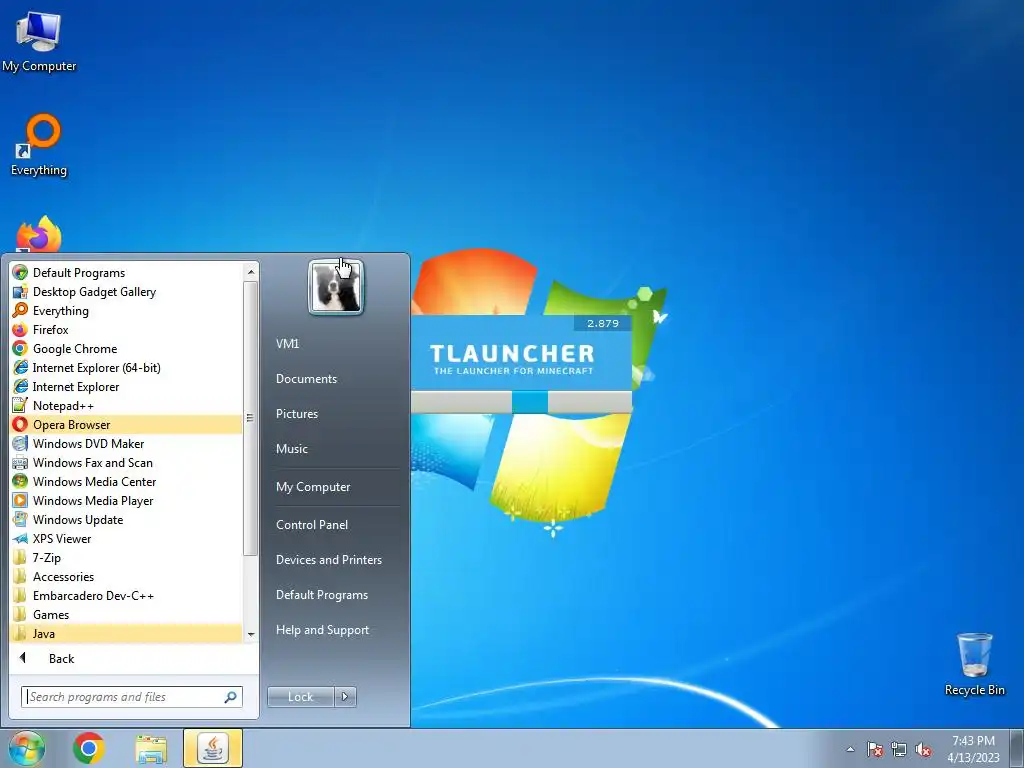Click the search magnifier icon

[x=231, y=697]
